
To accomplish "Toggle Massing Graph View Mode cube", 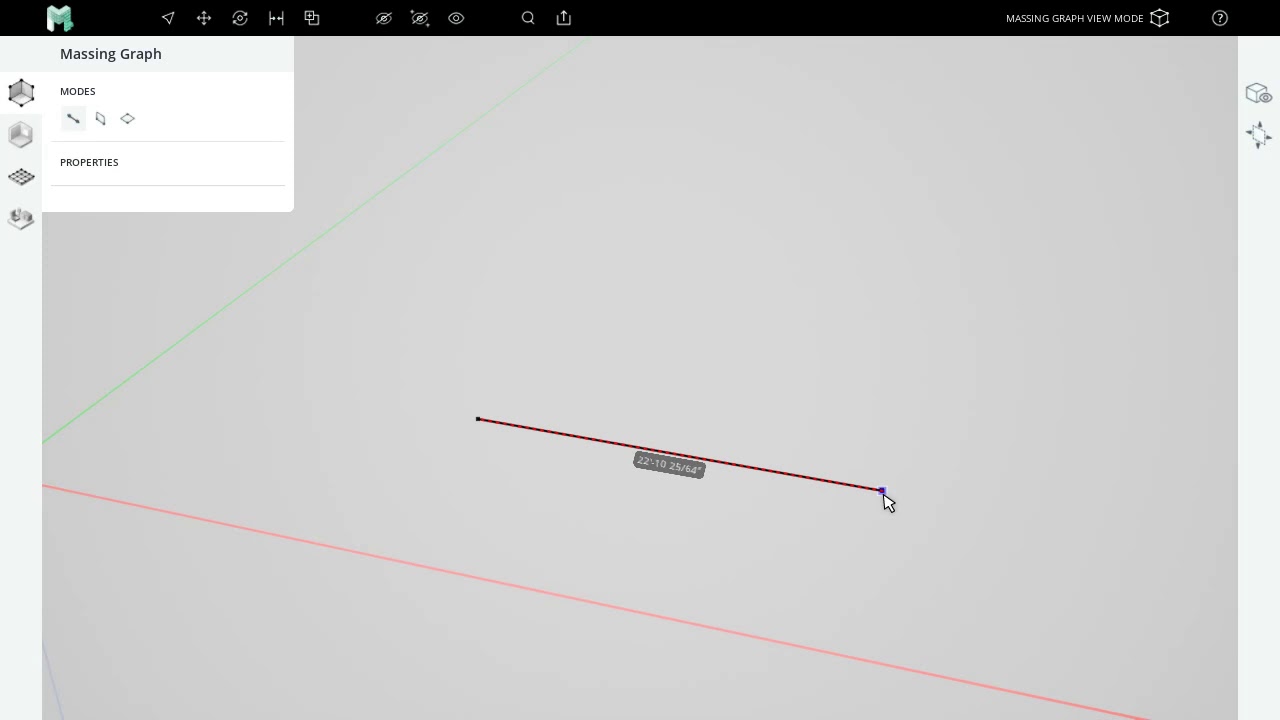I will coord(1160,18).
